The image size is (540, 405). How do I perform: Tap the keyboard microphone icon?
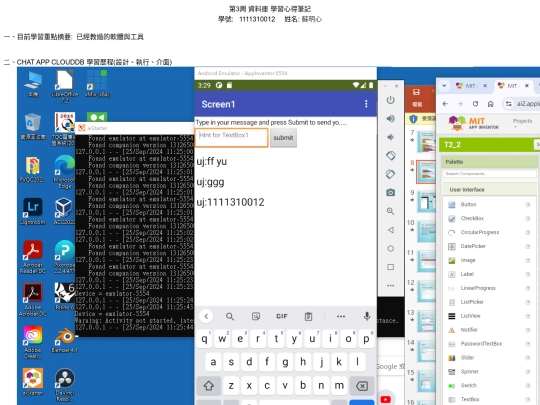click(367, 316)
